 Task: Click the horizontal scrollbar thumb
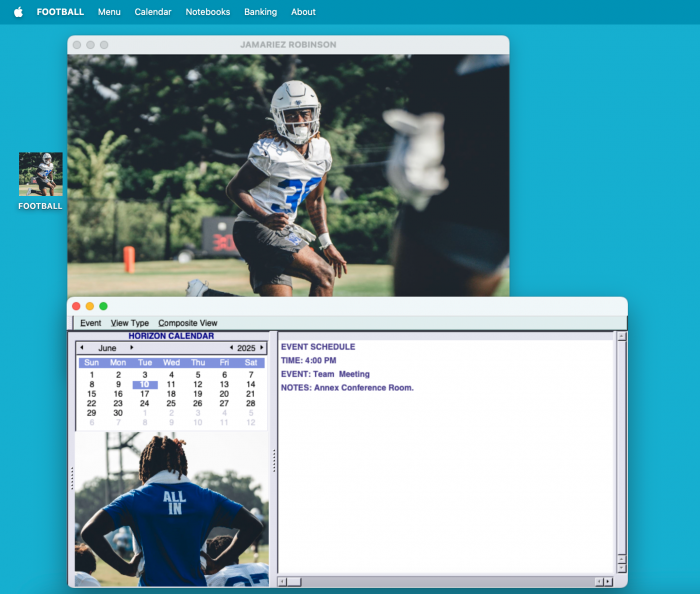click(x=295, y=581)
